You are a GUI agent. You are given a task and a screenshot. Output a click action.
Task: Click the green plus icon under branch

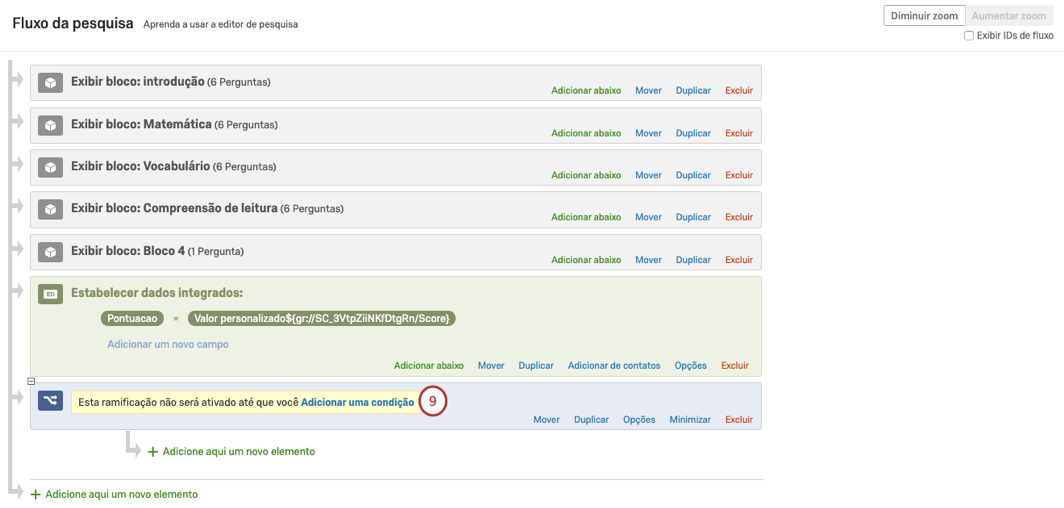tap(153, 452)
